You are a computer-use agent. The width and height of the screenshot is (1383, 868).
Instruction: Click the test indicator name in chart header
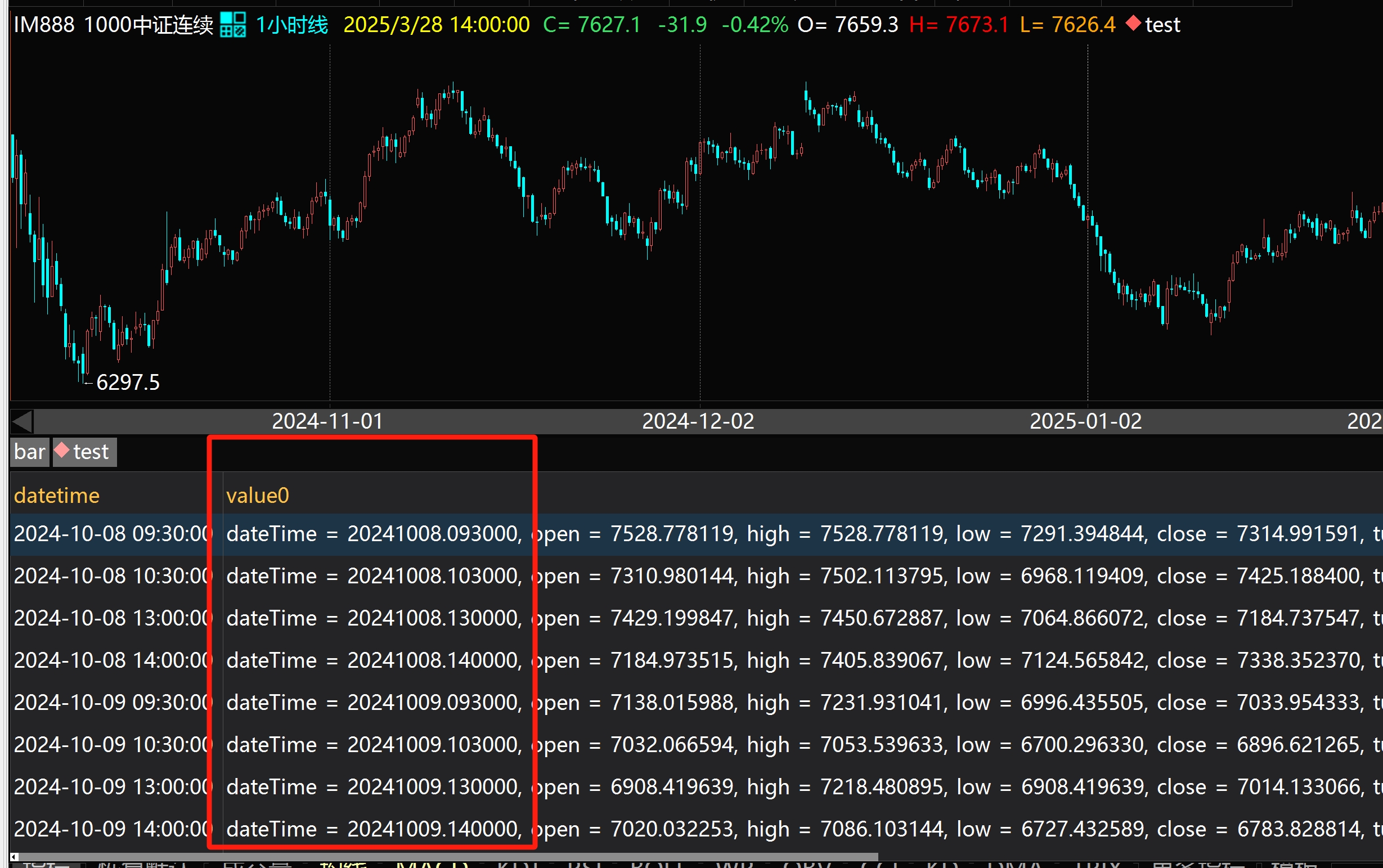(x=1162, y=25)
